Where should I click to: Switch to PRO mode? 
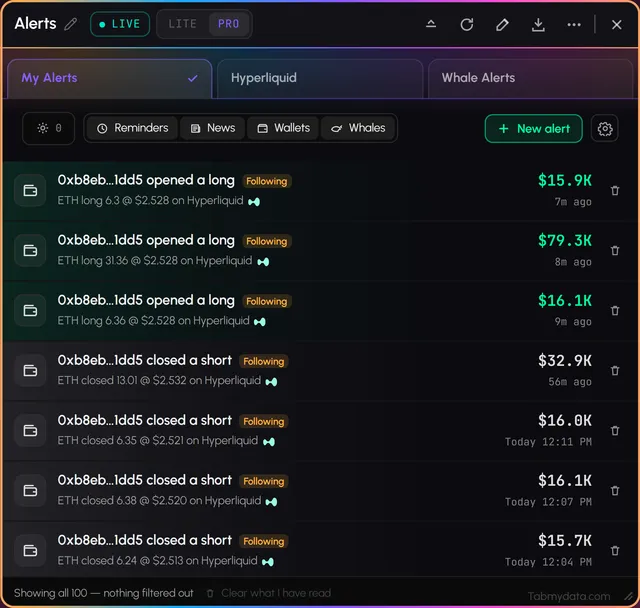tap(229, 24)
